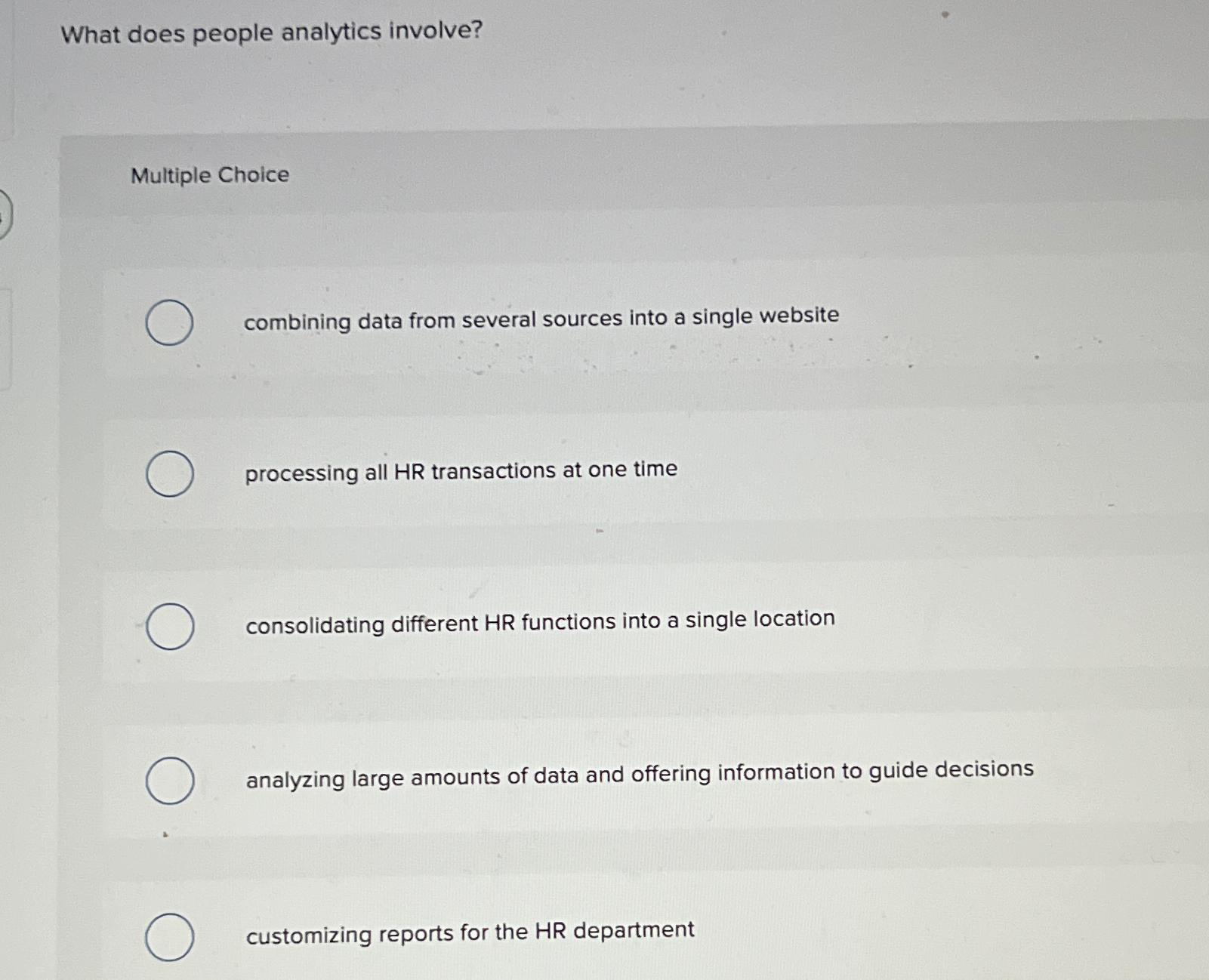The height and width of the screenshot is (980, 1209).
Task: Click the answer text 'analyzing large amounts of data and offering information'
Action: pyautogui.click(x=640, y=771)
